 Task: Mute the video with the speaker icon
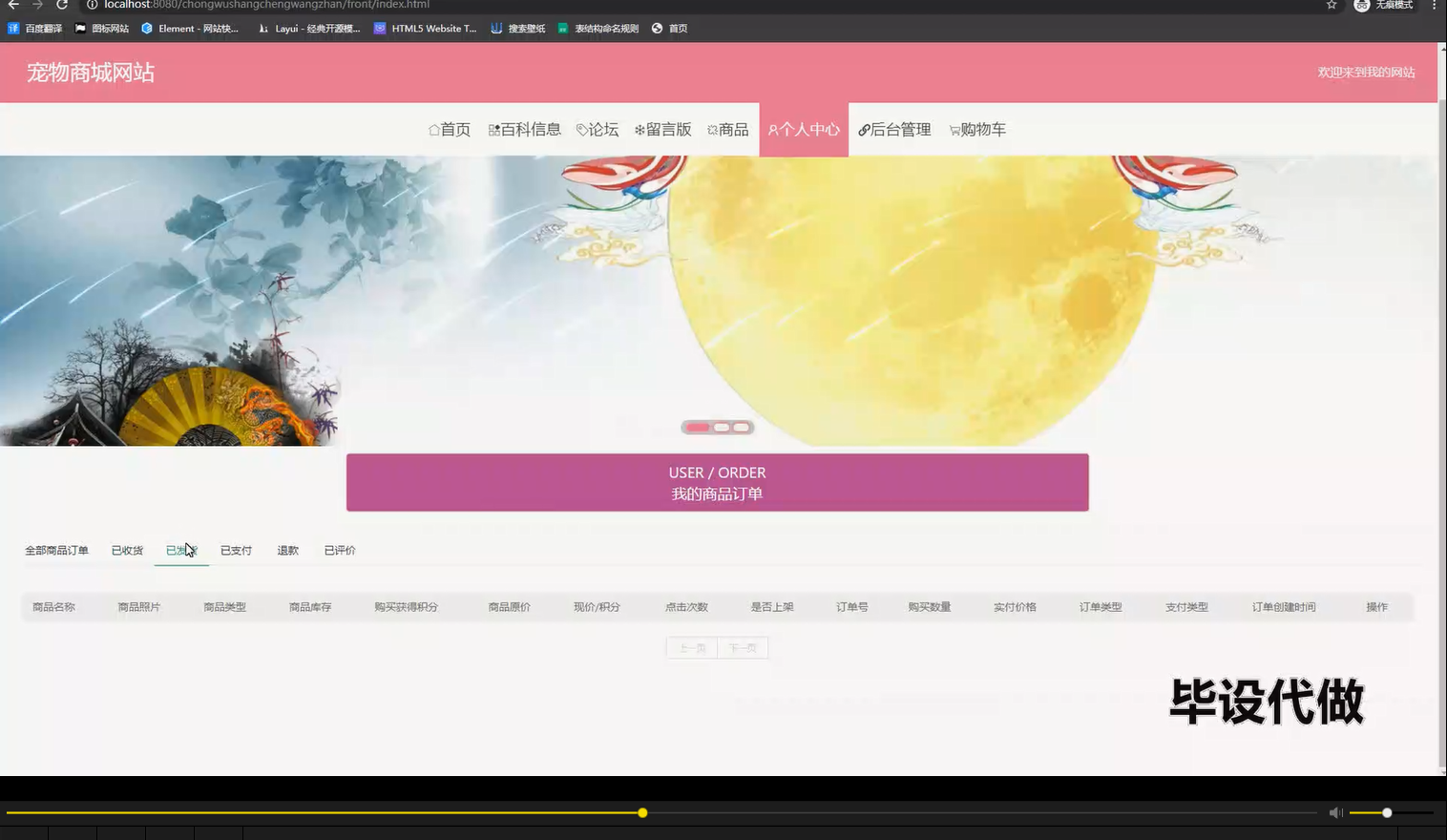pos(1335,812)
